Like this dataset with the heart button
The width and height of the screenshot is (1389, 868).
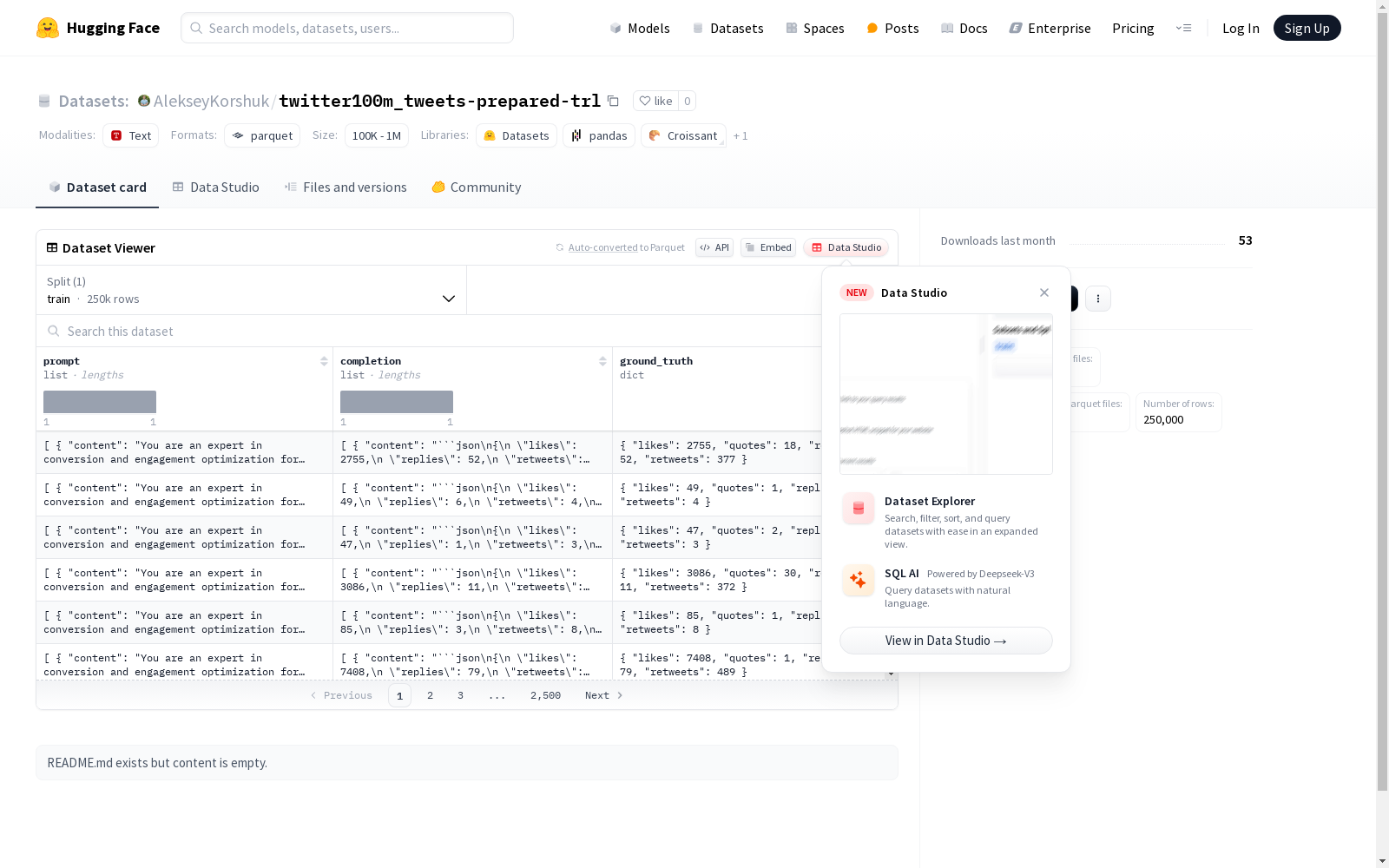point(655,101)
